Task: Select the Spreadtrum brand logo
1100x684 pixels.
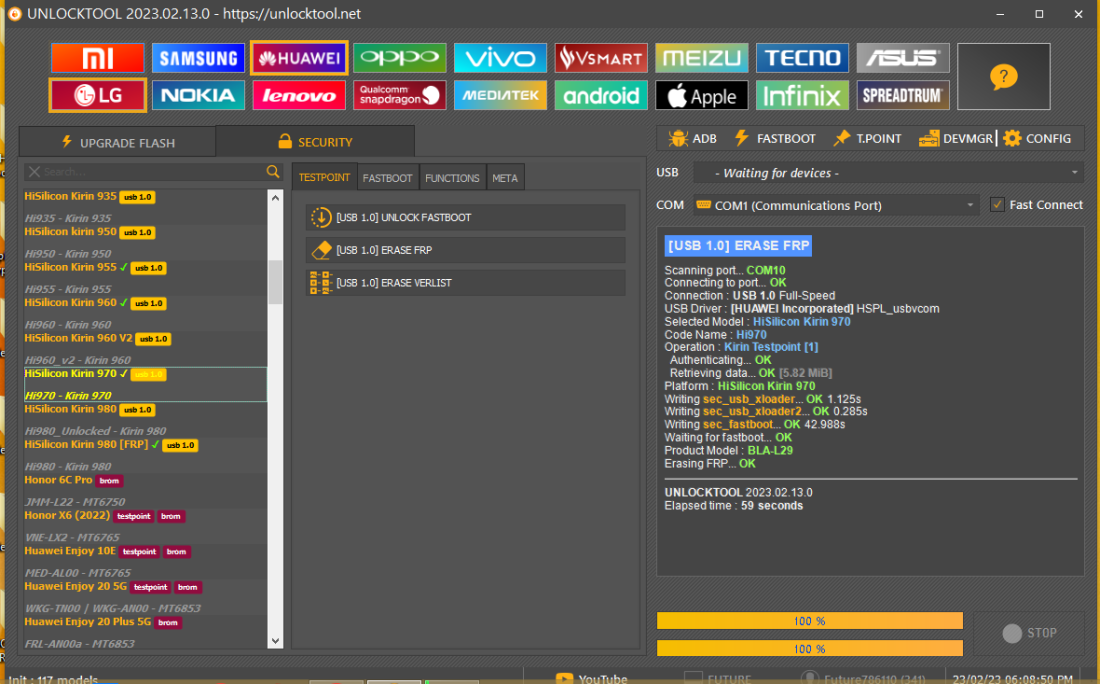Action: point(903,95)
